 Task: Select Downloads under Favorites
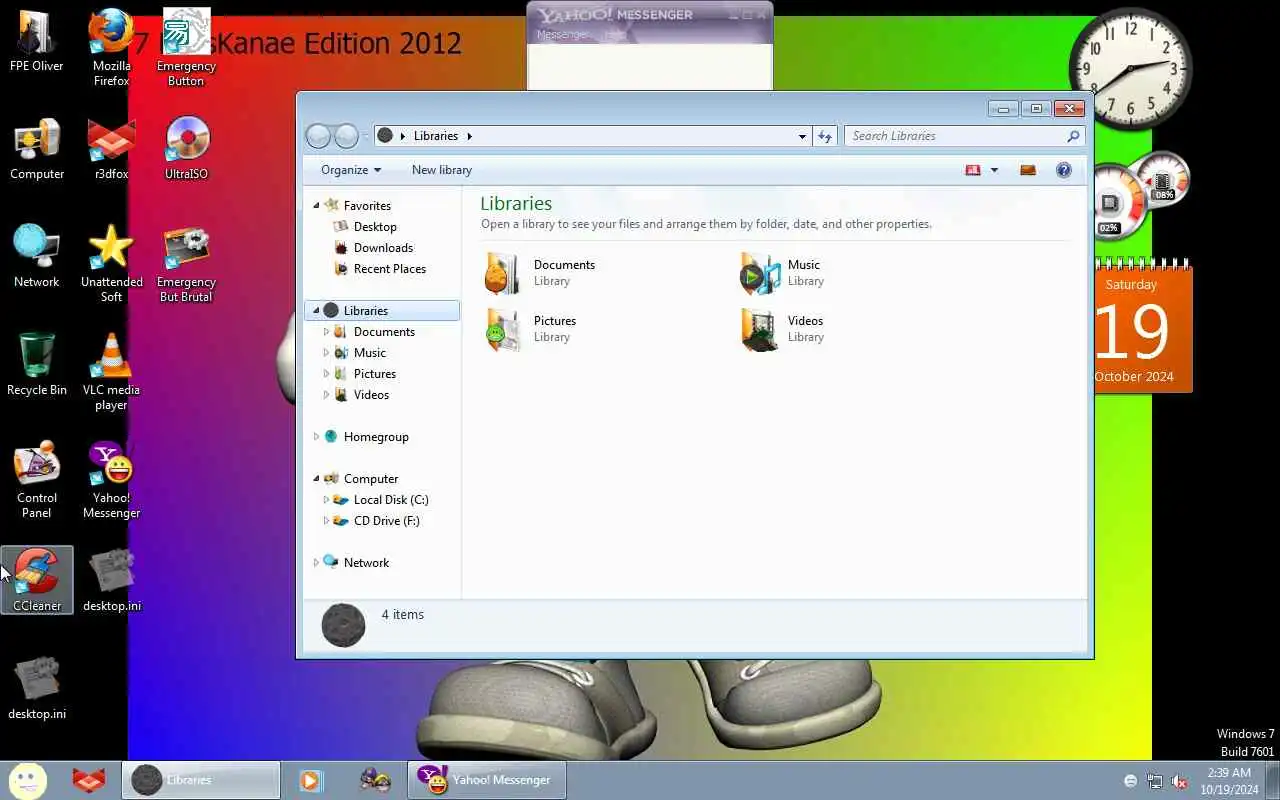click(x=383, y=248)
